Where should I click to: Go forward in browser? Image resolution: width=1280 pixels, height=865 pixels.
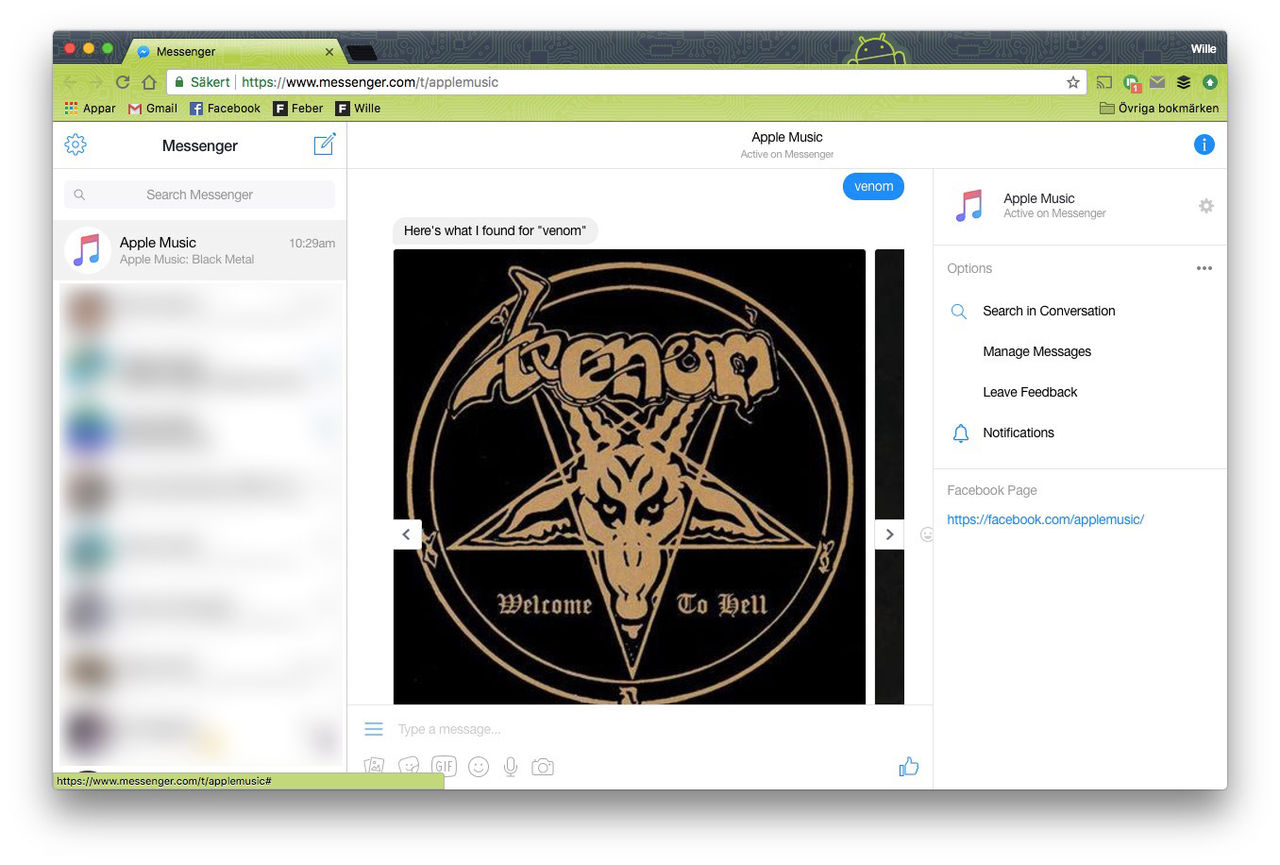96,82
